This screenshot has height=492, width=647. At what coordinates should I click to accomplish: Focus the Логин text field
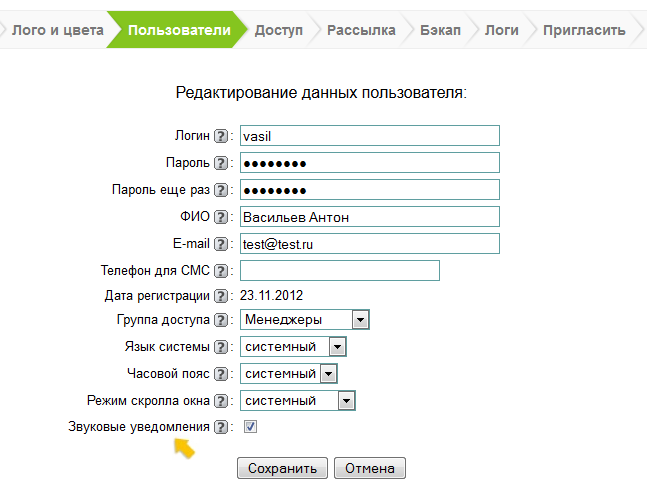click(369, 136)
